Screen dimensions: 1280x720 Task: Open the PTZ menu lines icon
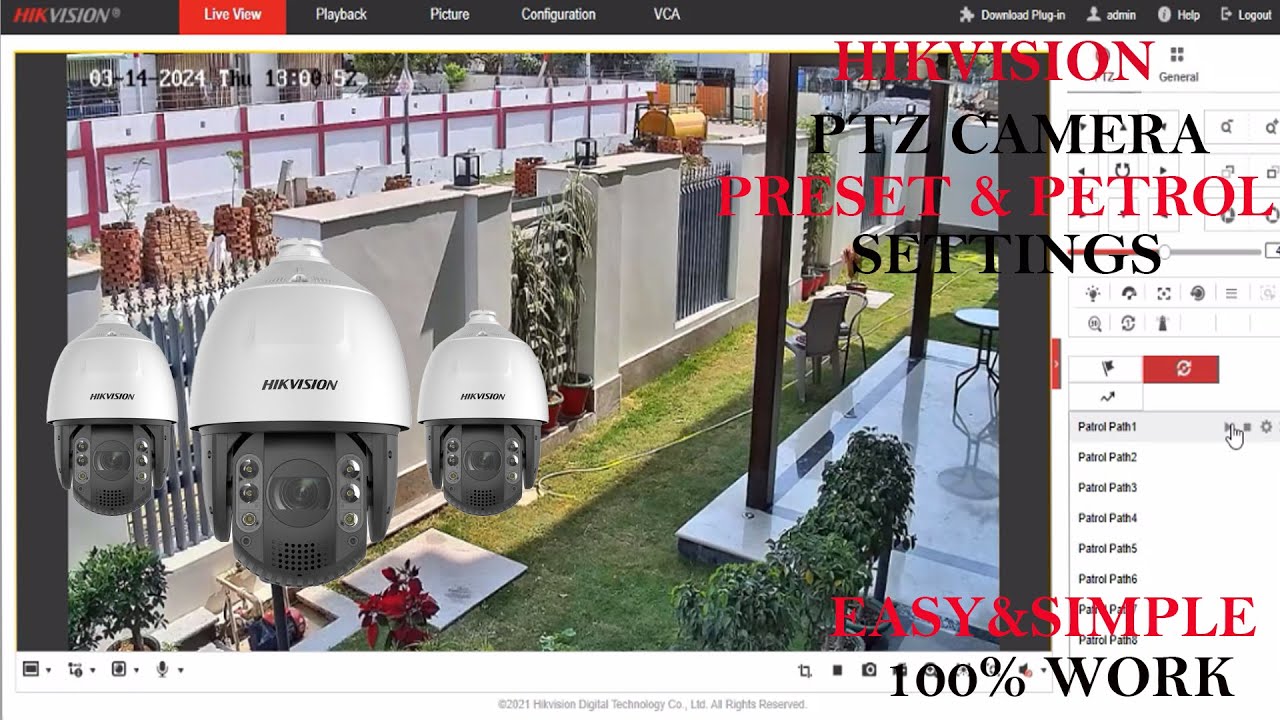1232,293
